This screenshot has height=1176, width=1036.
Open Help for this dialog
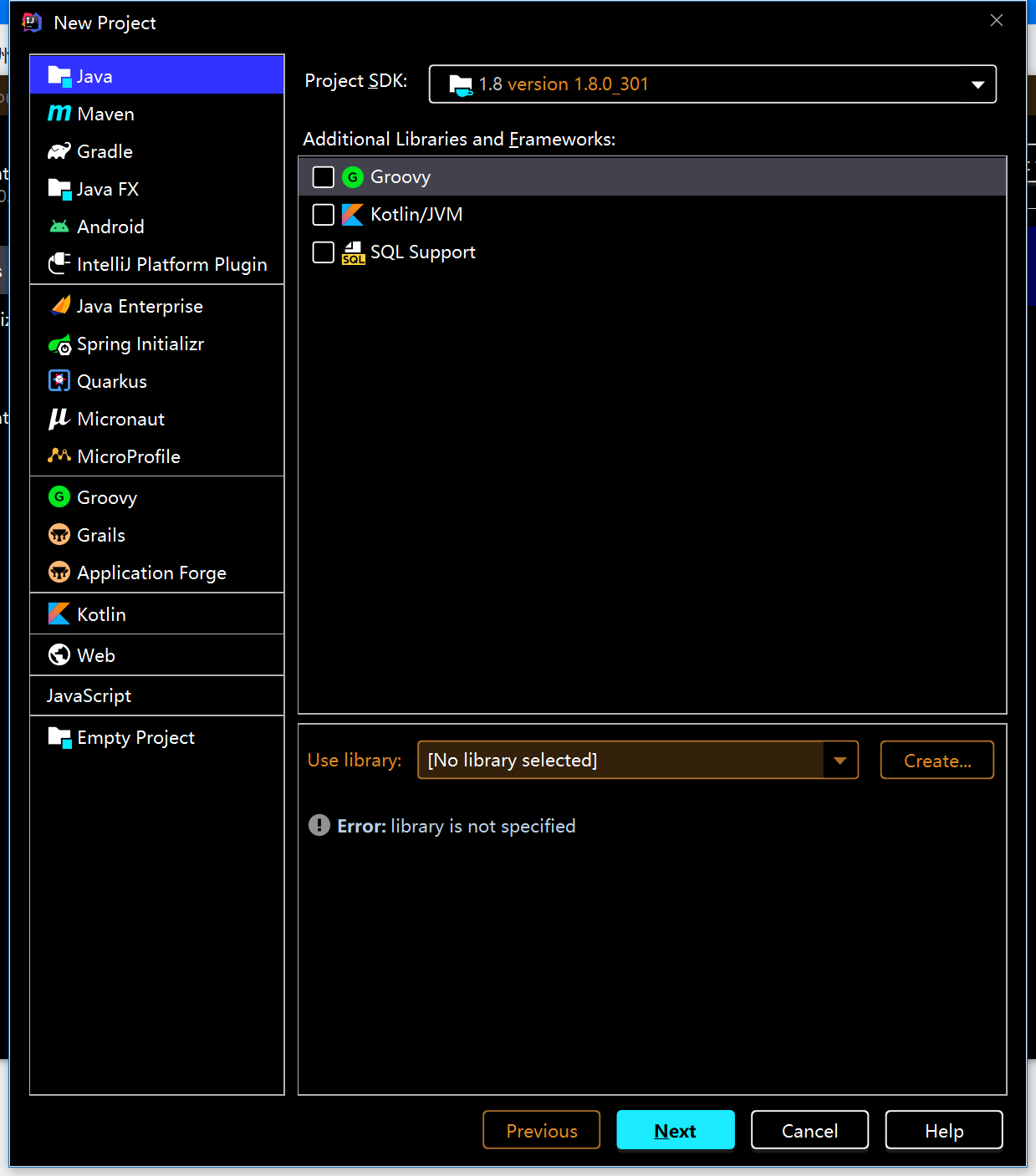tap(944, 1131)
